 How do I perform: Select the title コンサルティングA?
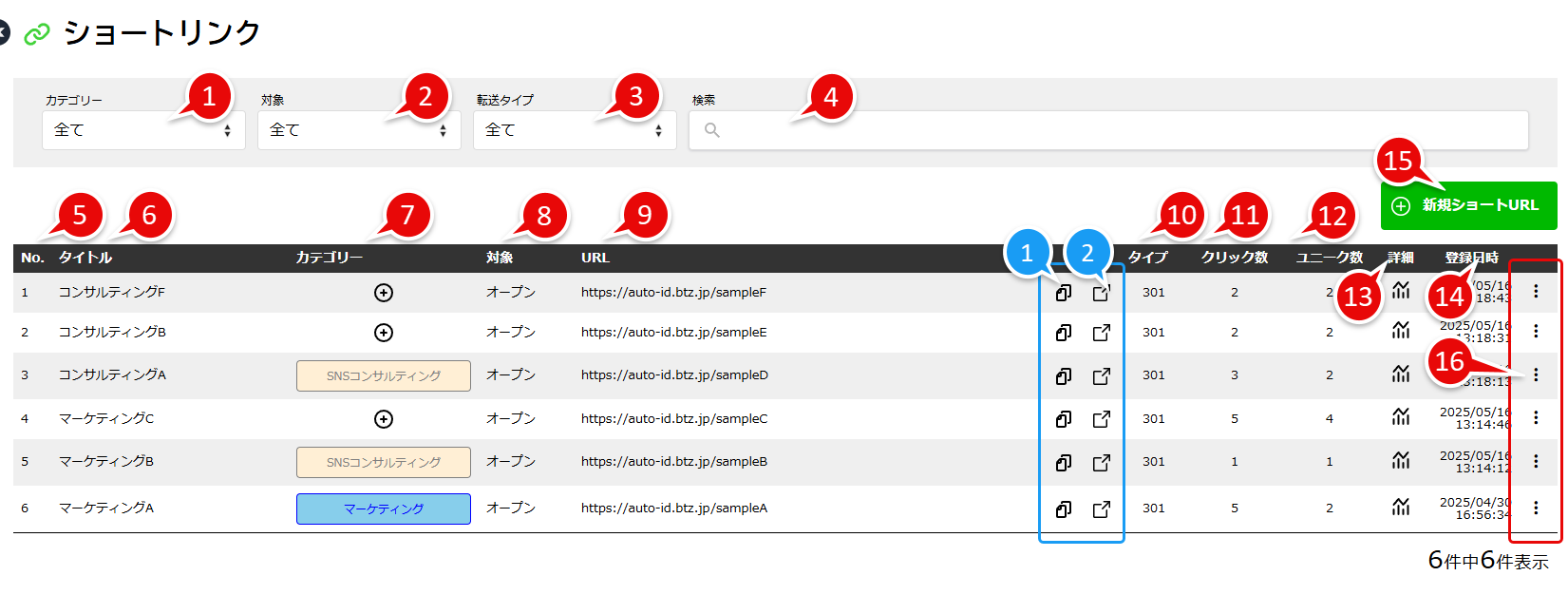click(112, 374)
